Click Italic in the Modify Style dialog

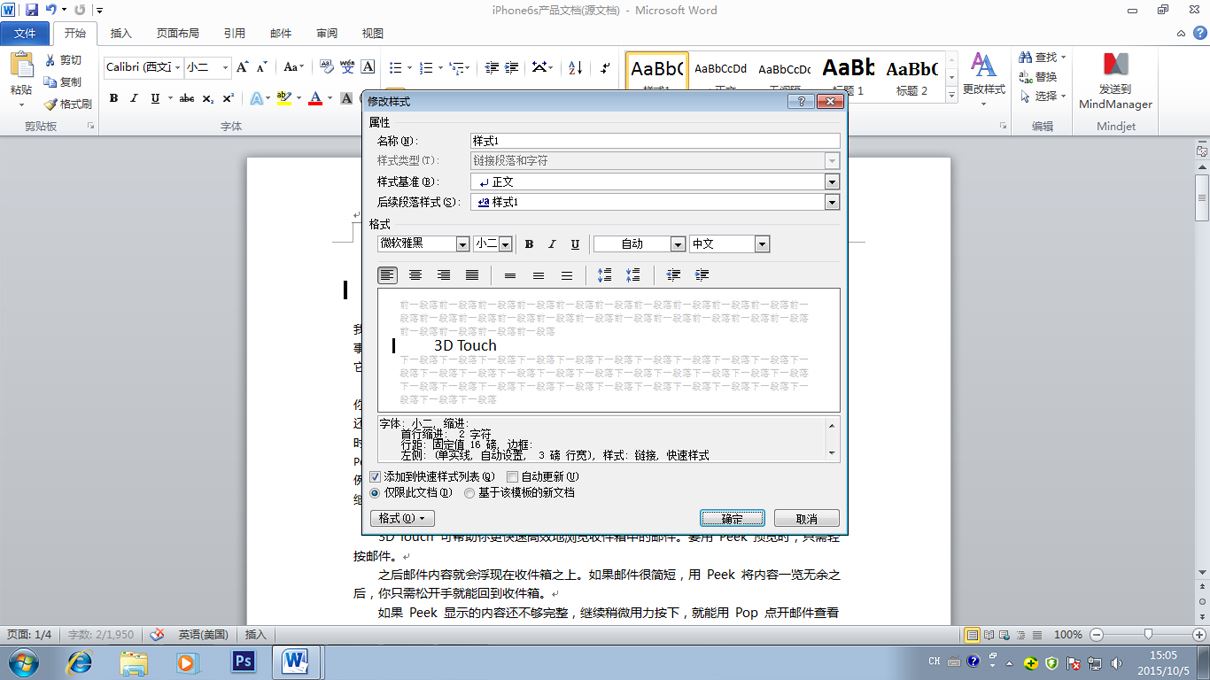coord(552,244)
